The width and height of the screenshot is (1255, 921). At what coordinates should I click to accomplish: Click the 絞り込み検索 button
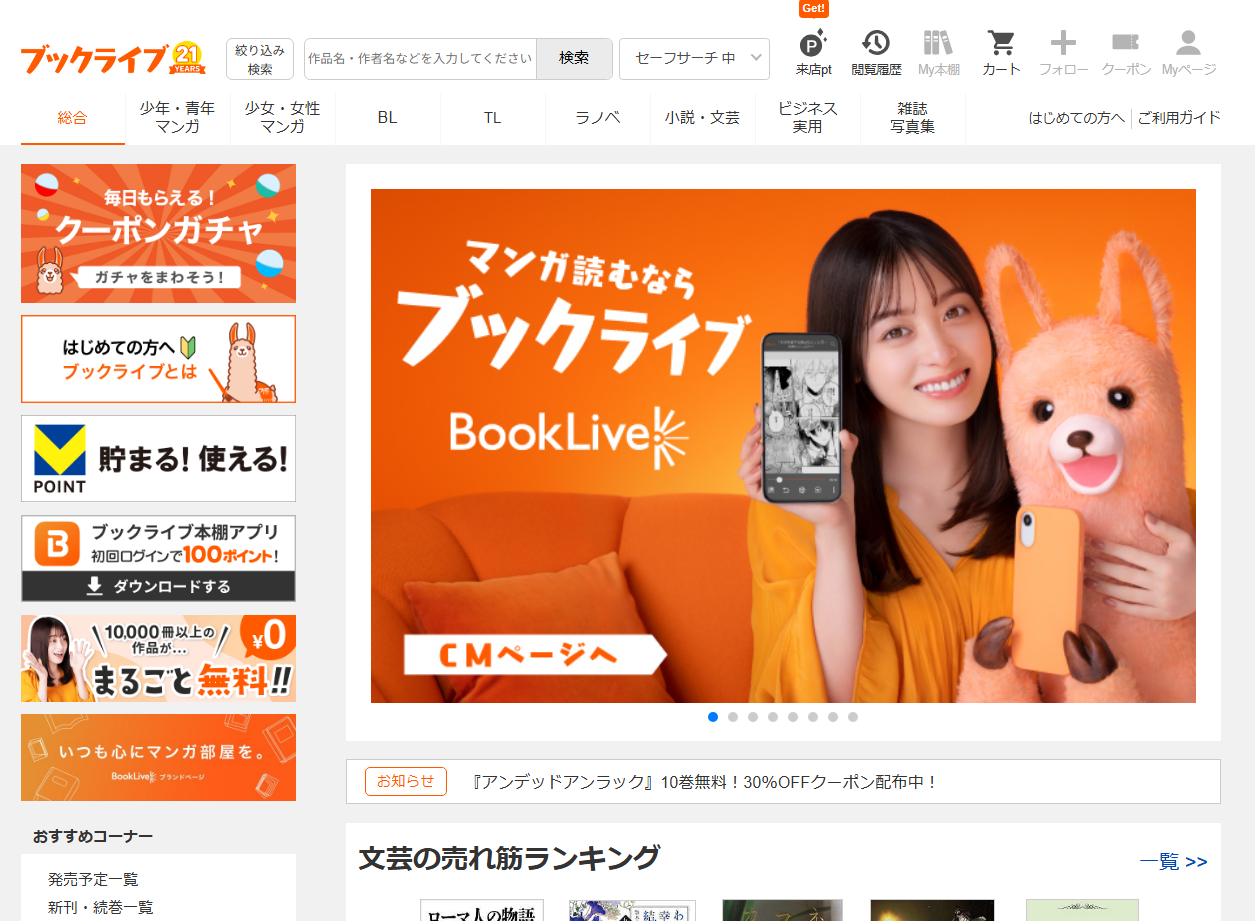pos(260,59)
